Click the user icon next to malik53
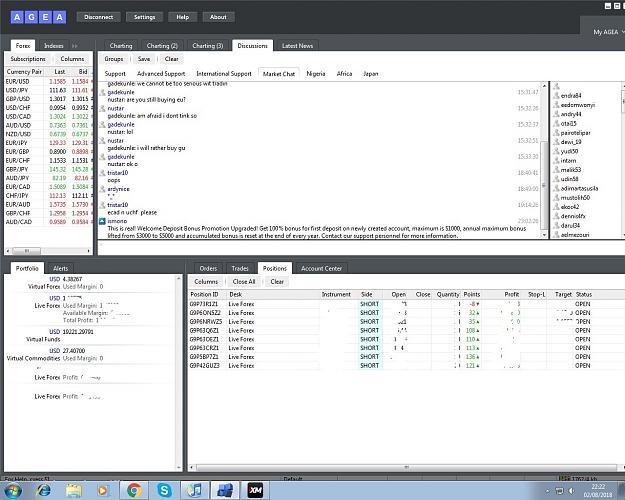The width and height of the screenshot is (625, 500). pos(556,170)
